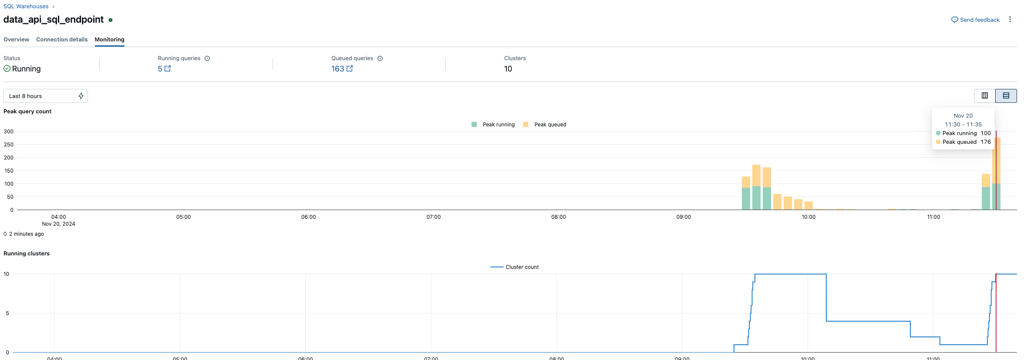Click the 250 y-axis label on query chart
Screen dimensions: 1024x360
click(9, 144)
